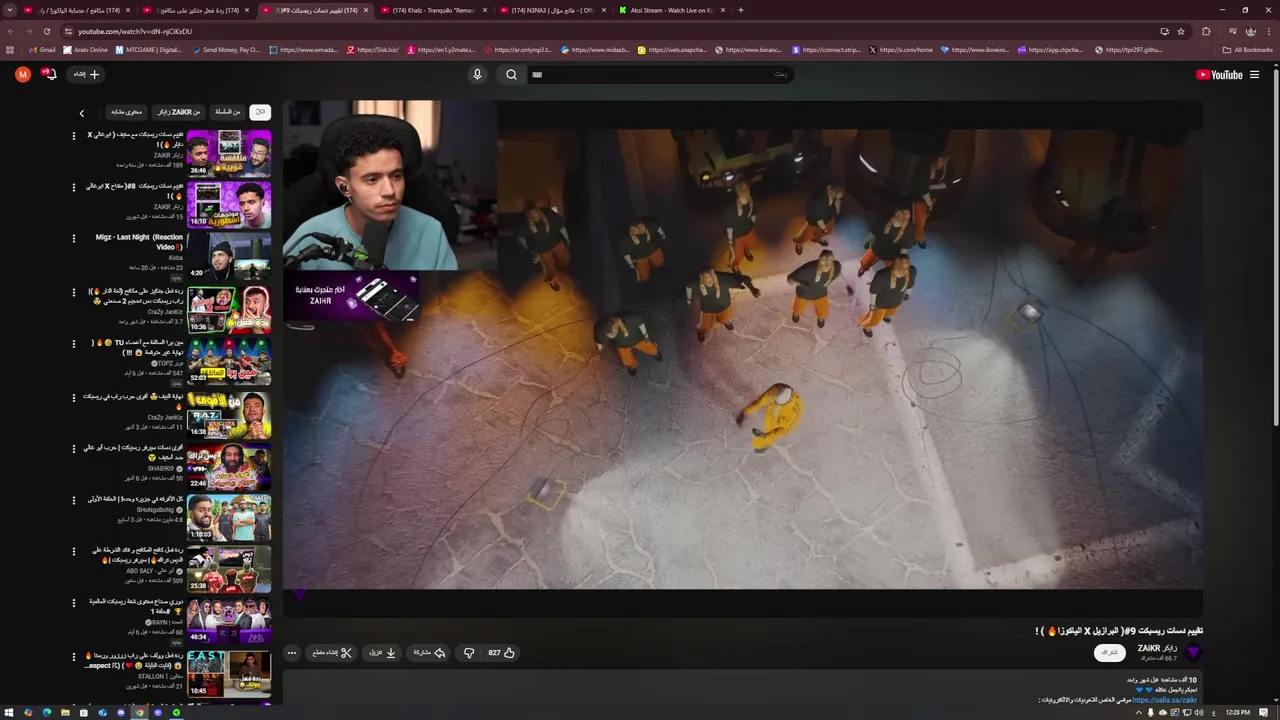Open the options menu for Migz - Last Night
Screen dimensions: 1280x720
(73, 238)
